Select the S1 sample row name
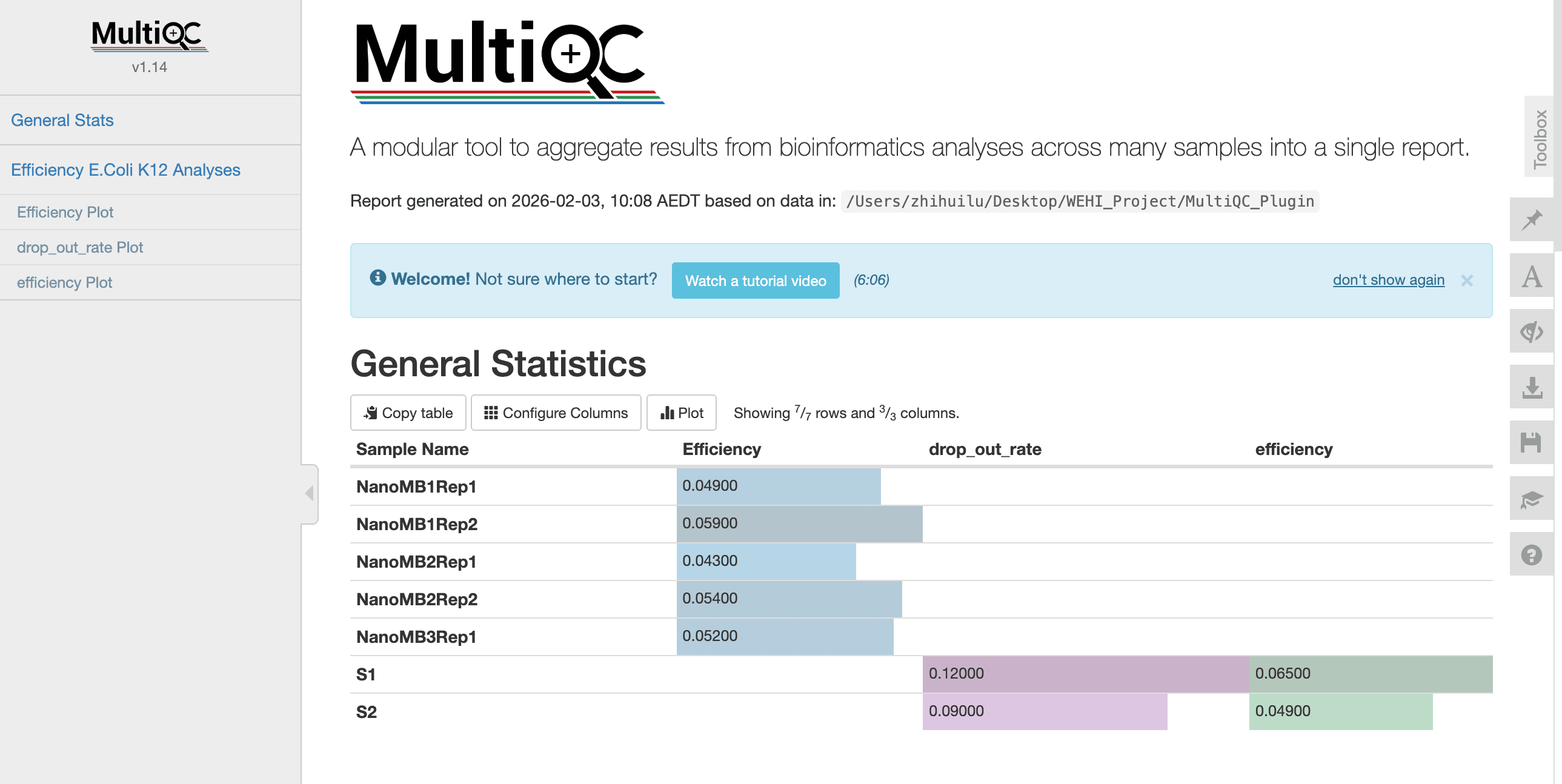The image size is (1562, 784). 365,675
